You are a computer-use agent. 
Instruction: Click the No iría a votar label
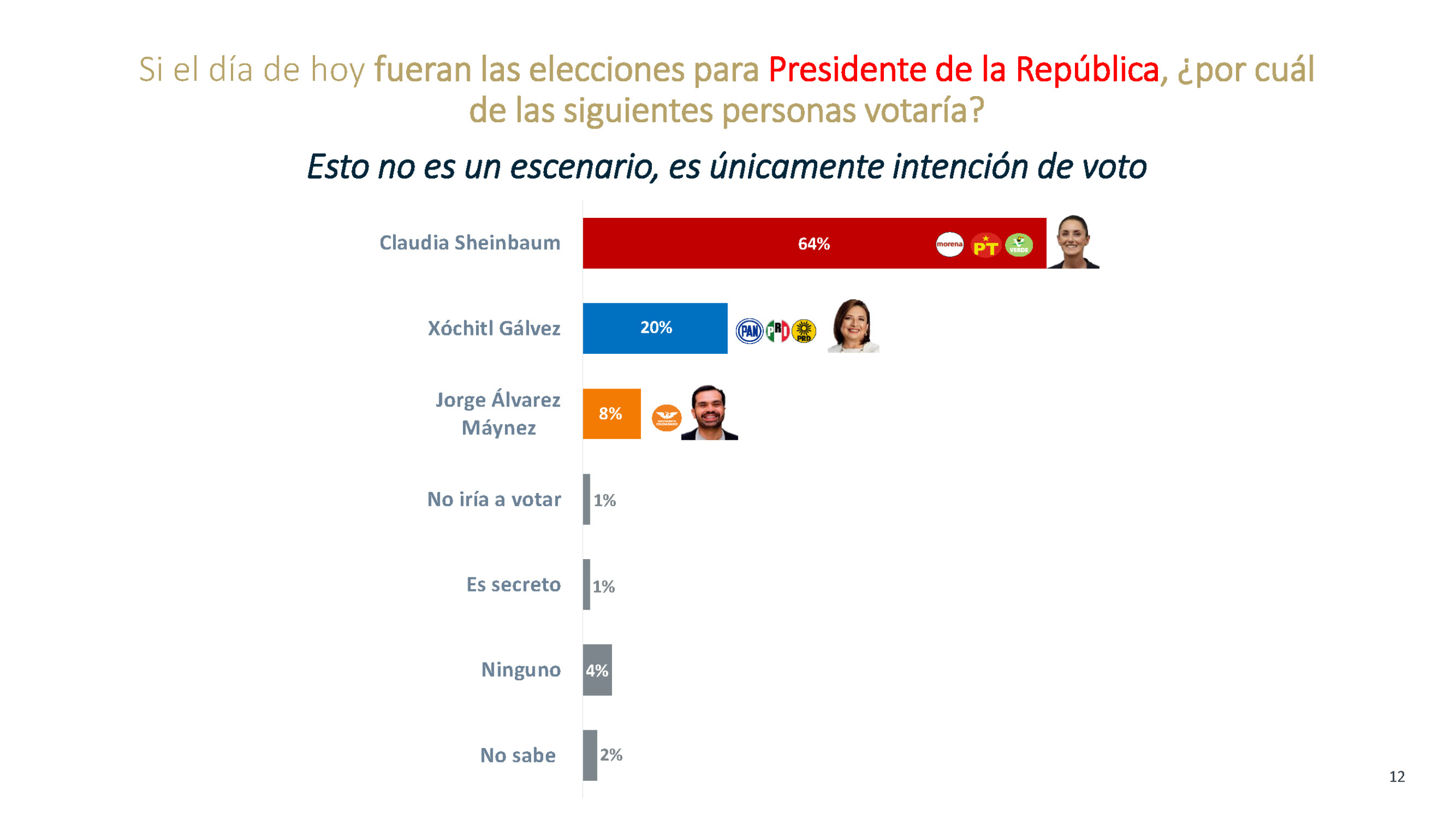pyautogui.click(x=494, y=499)
